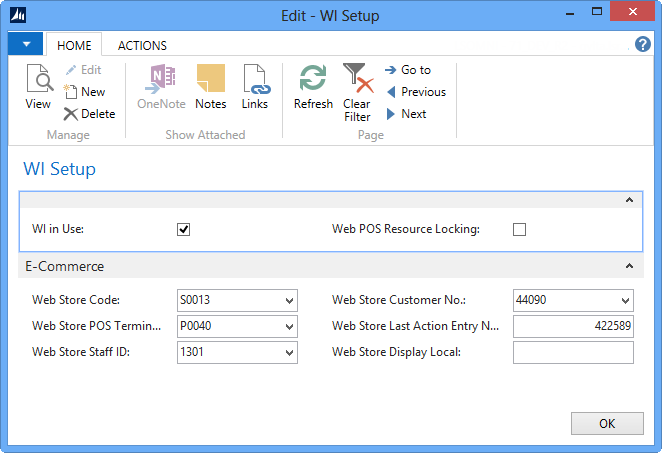Refresh the page with Refresh icon

click(x=313, y=85)
